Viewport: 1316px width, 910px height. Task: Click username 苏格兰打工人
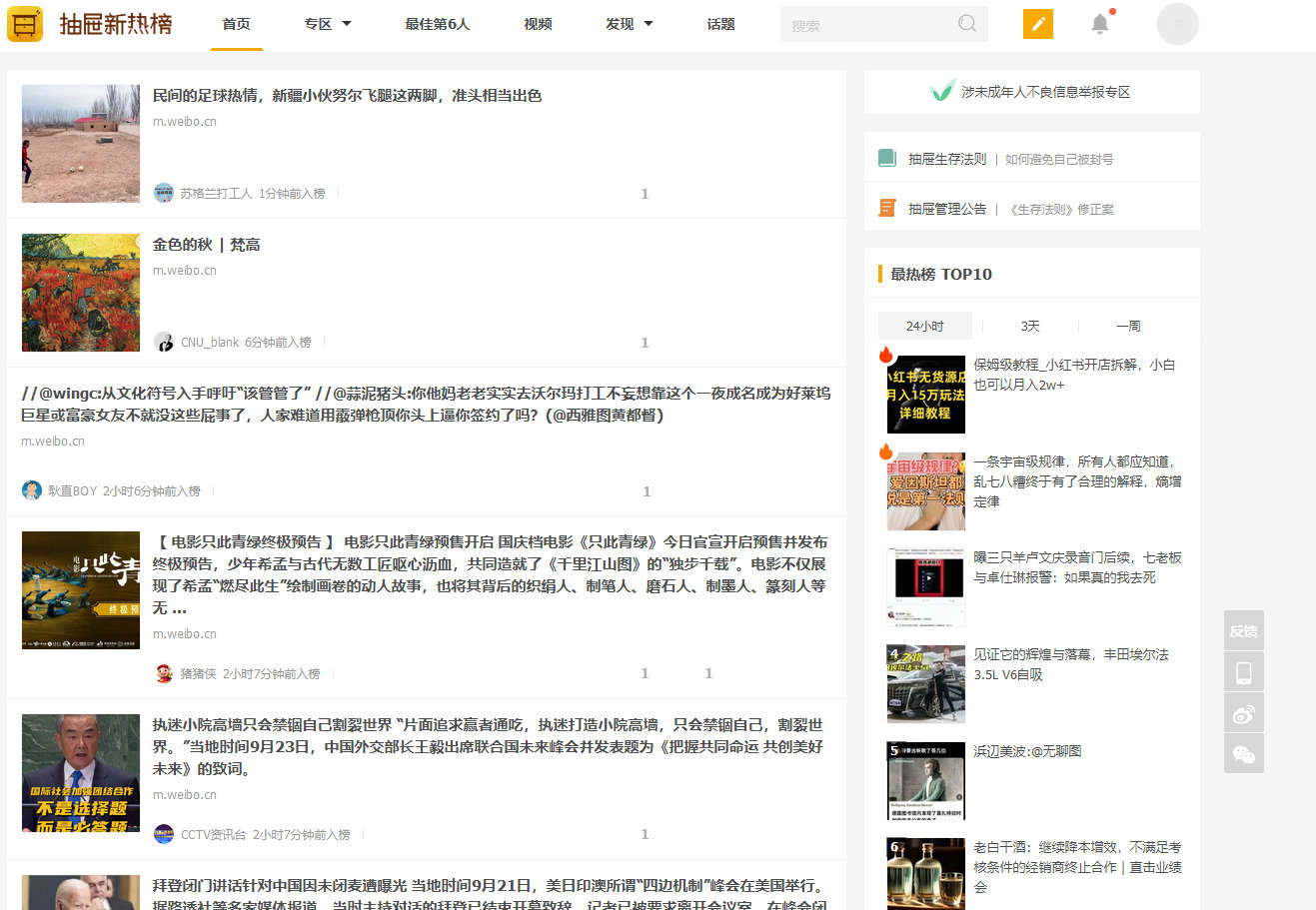(x=216, y=194)
